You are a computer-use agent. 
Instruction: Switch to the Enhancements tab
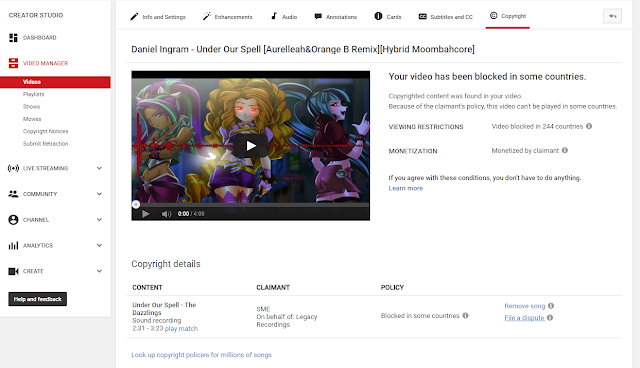click(228, 17)
